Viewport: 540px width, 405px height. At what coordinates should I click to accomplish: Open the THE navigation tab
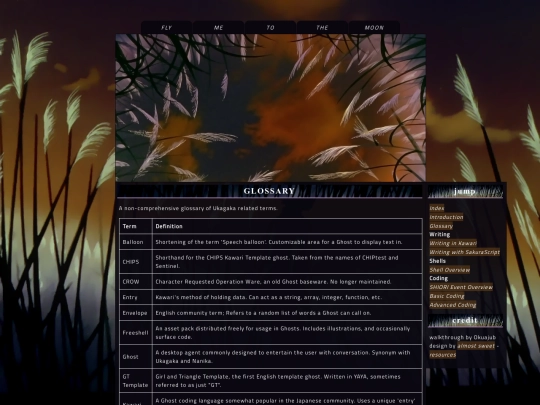tap(322, 28)
